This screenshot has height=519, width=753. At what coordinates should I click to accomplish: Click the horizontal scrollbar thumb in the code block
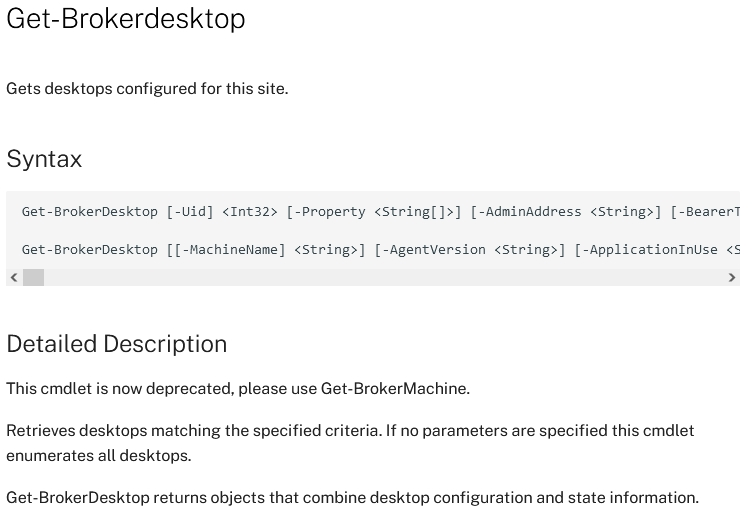34,278
